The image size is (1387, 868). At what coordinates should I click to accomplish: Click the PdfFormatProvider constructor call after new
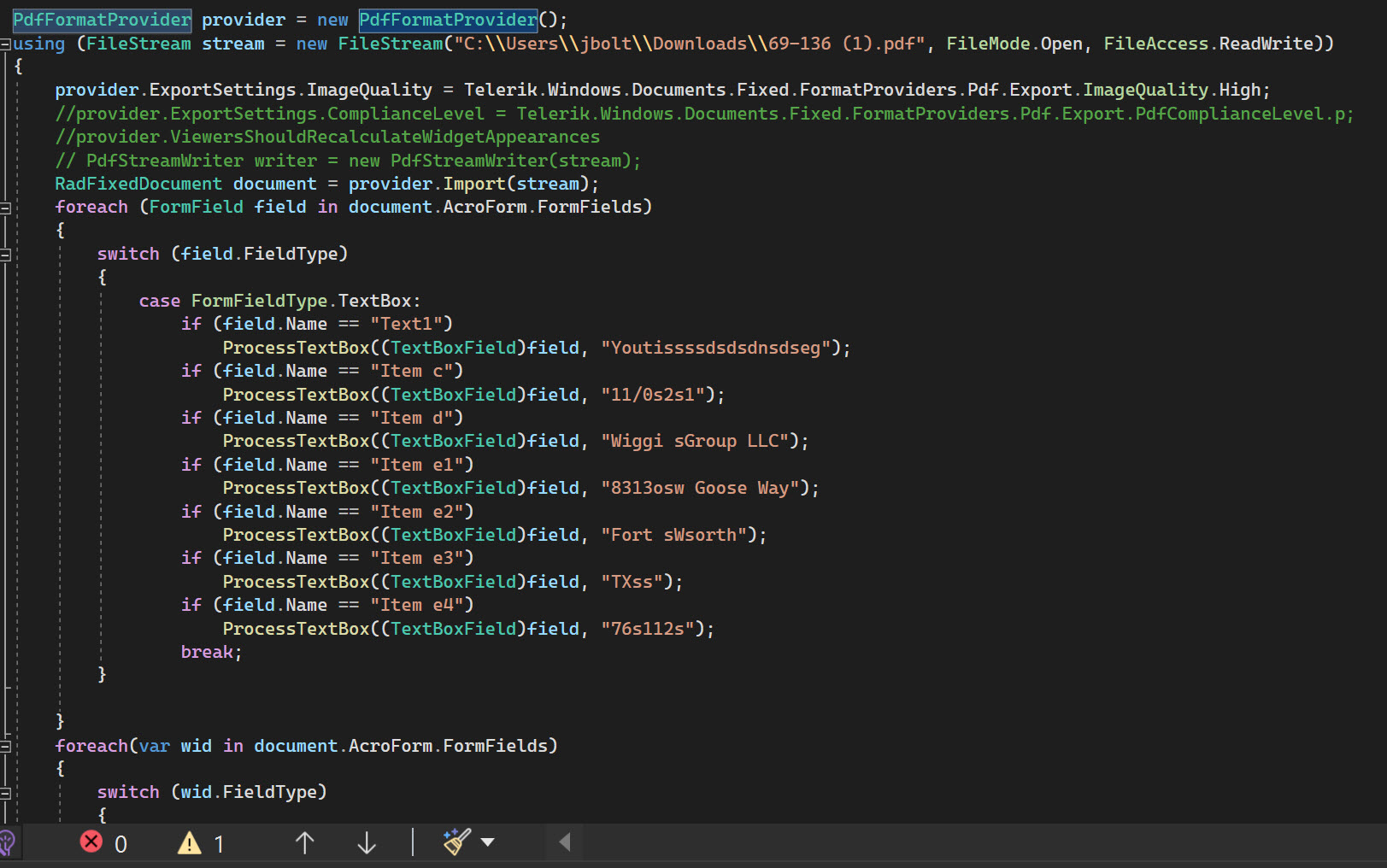[448, 20]
